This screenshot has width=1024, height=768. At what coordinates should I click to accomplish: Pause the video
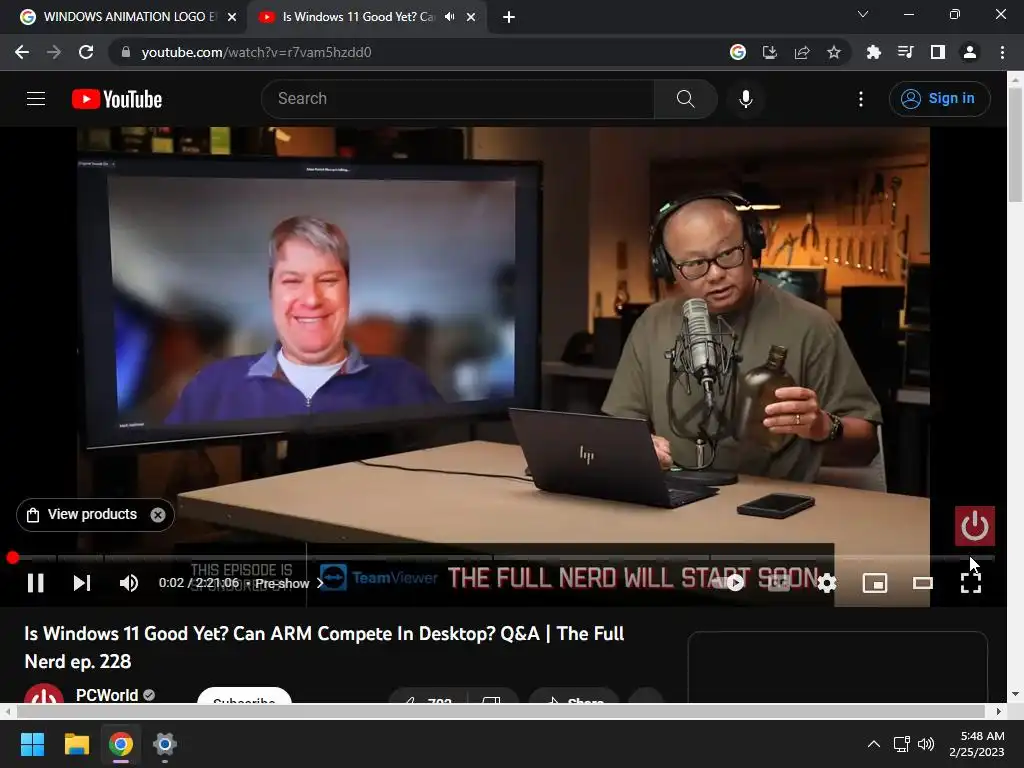36,583
